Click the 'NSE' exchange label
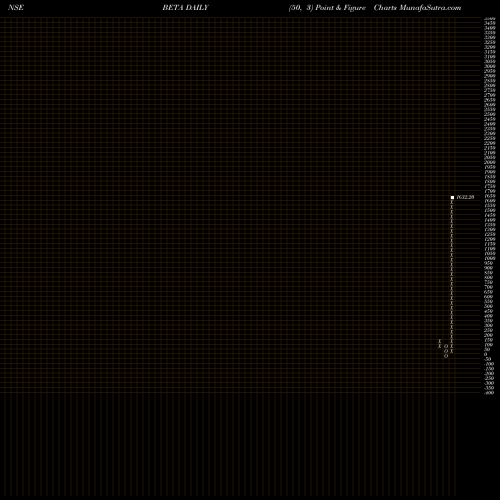Image resolution: width=500 pixels, height=500 pixels. pos(16,8)
